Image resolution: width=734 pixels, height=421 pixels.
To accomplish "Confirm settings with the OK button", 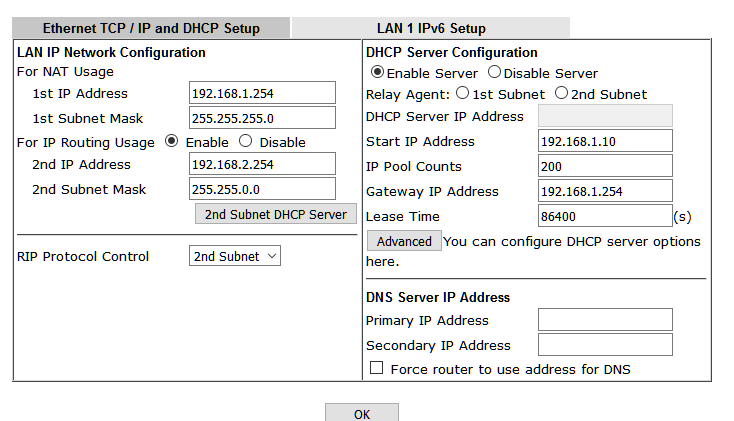I will pos(362,413).
